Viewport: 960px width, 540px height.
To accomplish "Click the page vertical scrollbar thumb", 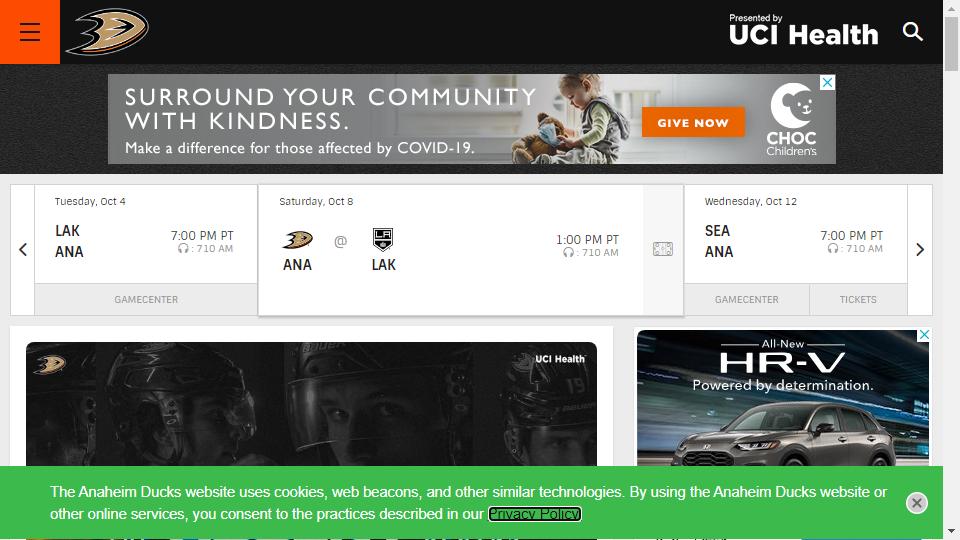I will tap(951, 44).
